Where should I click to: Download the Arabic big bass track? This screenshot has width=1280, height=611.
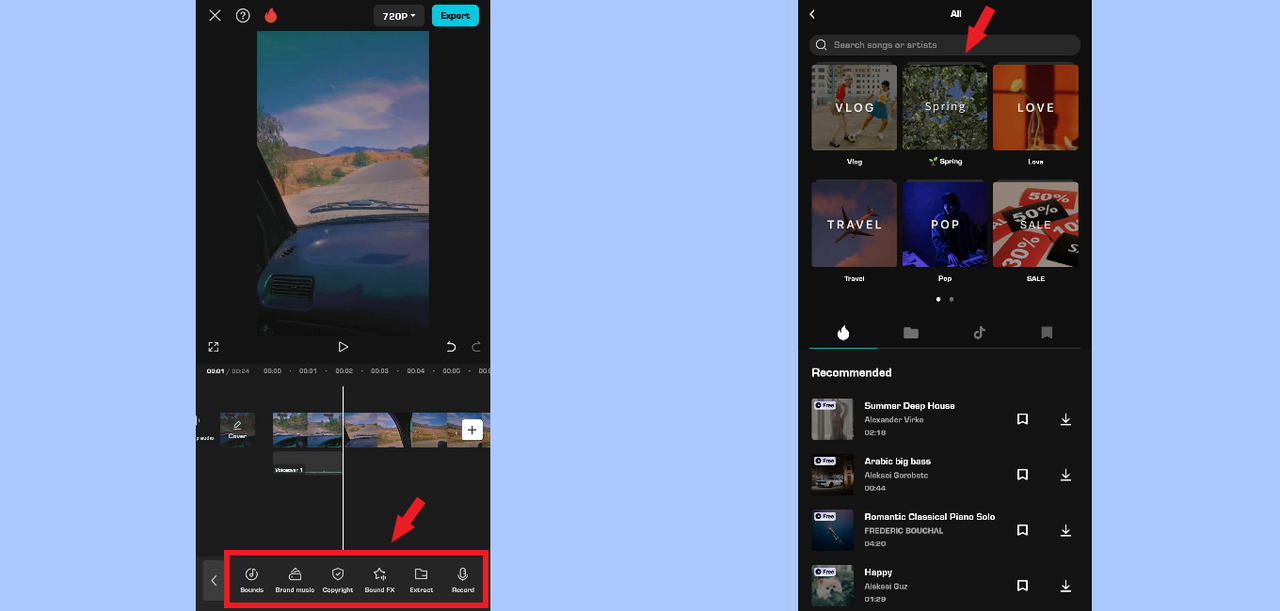(x=1066, y=475)
